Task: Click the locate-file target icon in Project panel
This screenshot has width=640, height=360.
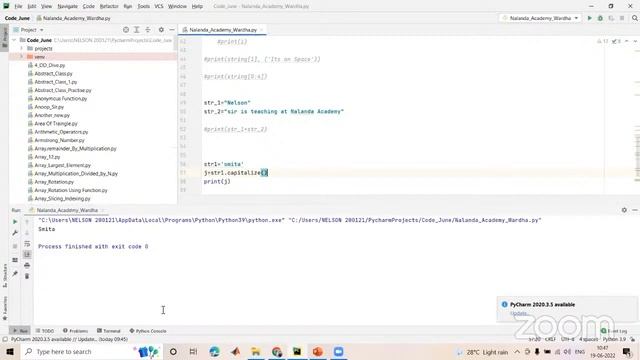Action: point(126,30)
